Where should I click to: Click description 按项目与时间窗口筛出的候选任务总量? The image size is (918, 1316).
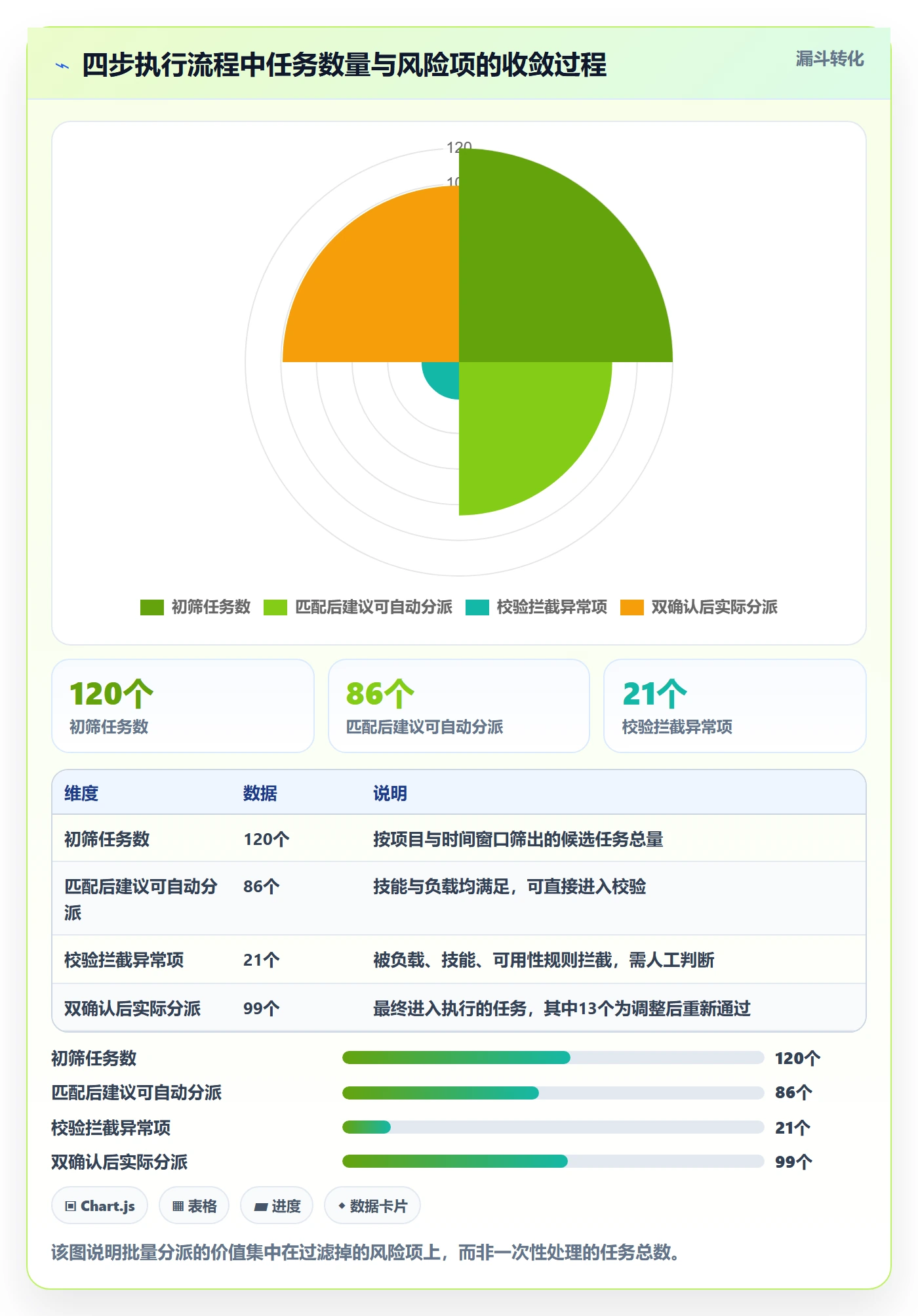518,839
